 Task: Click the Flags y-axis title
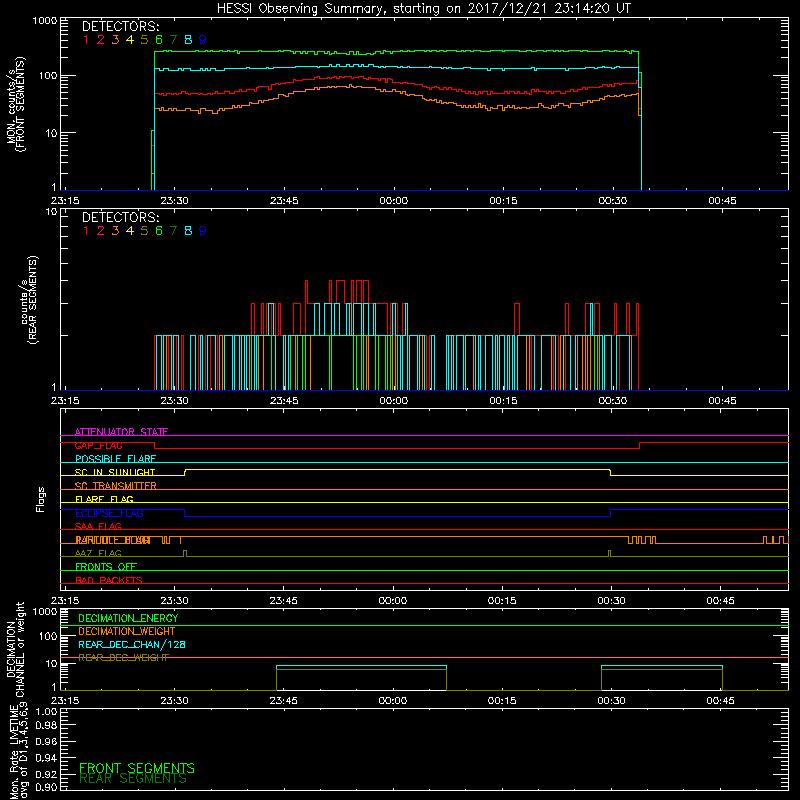[41, 499]
